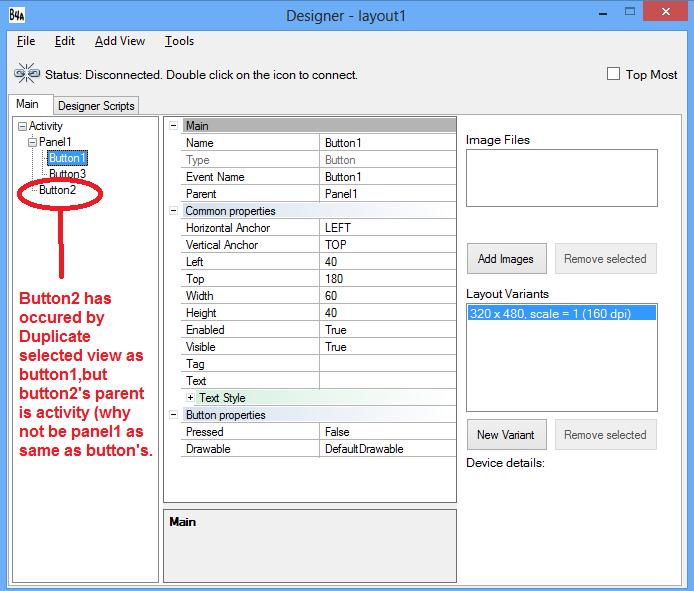
Task: Open the File menu
Action: click(x=26, y=41)
